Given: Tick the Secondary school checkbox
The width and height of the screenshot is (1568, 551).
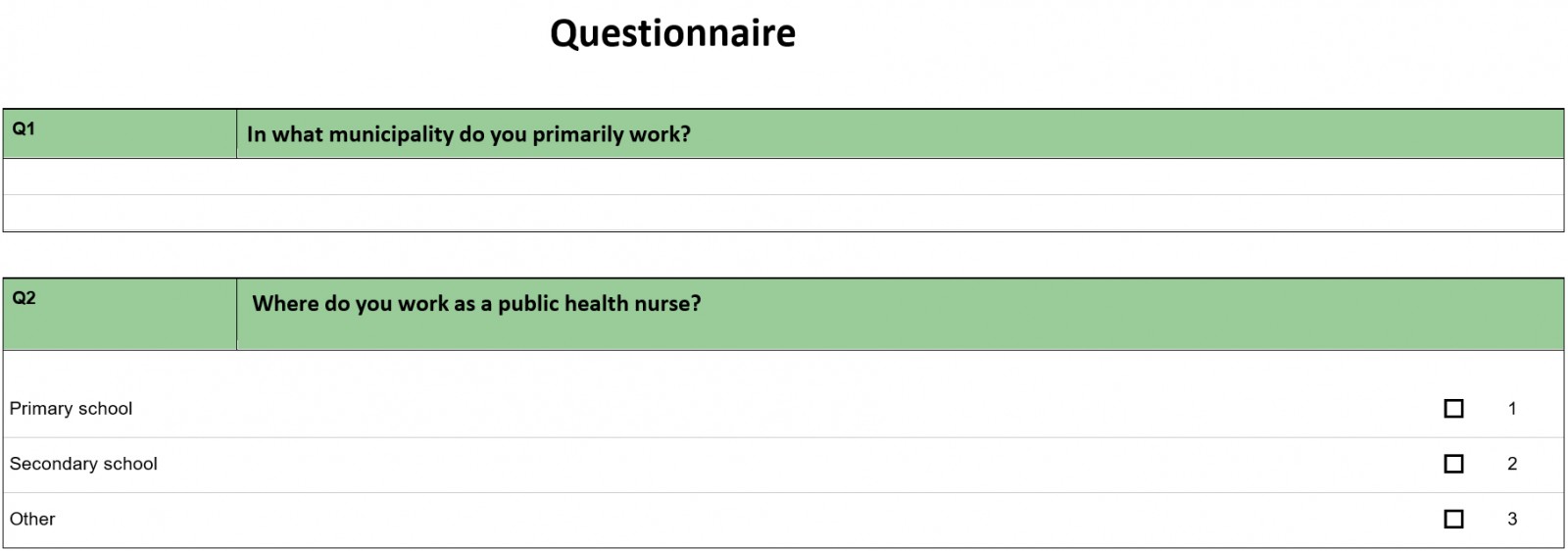Looking at the screenshot, I should 1453,464.
